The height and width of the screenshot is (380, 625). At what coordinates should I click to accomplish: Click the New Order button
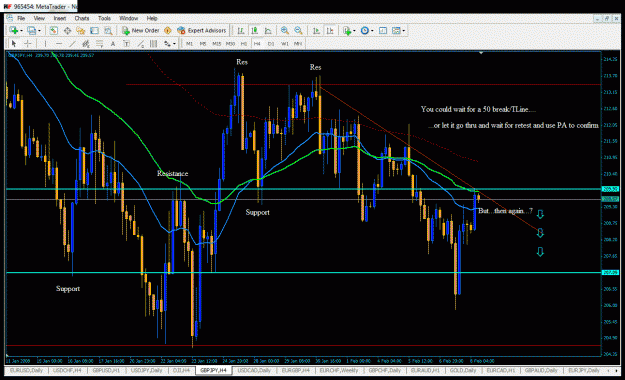point(140,30)
